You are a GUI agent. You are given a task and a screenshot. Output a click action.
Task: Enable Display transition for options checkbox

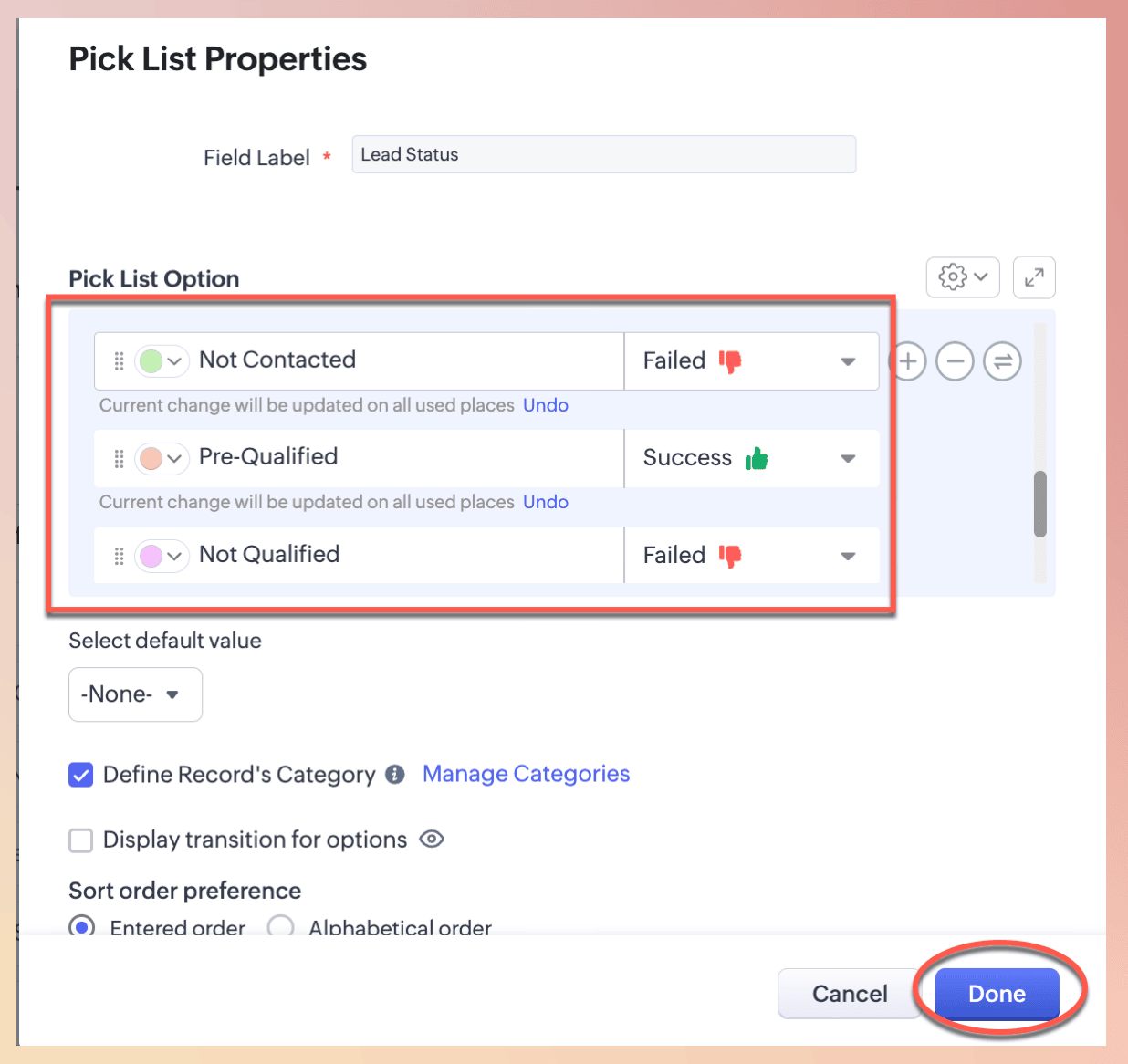pos(81,840)
